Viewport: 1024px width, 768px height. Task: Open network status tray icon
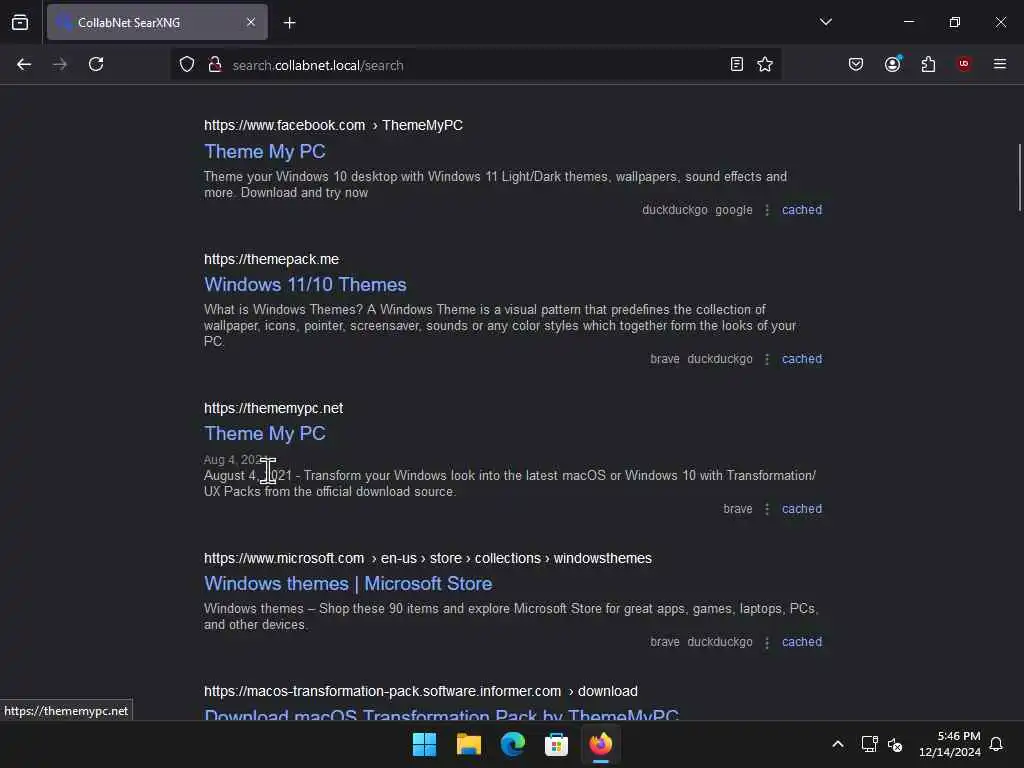pos(869,744)
